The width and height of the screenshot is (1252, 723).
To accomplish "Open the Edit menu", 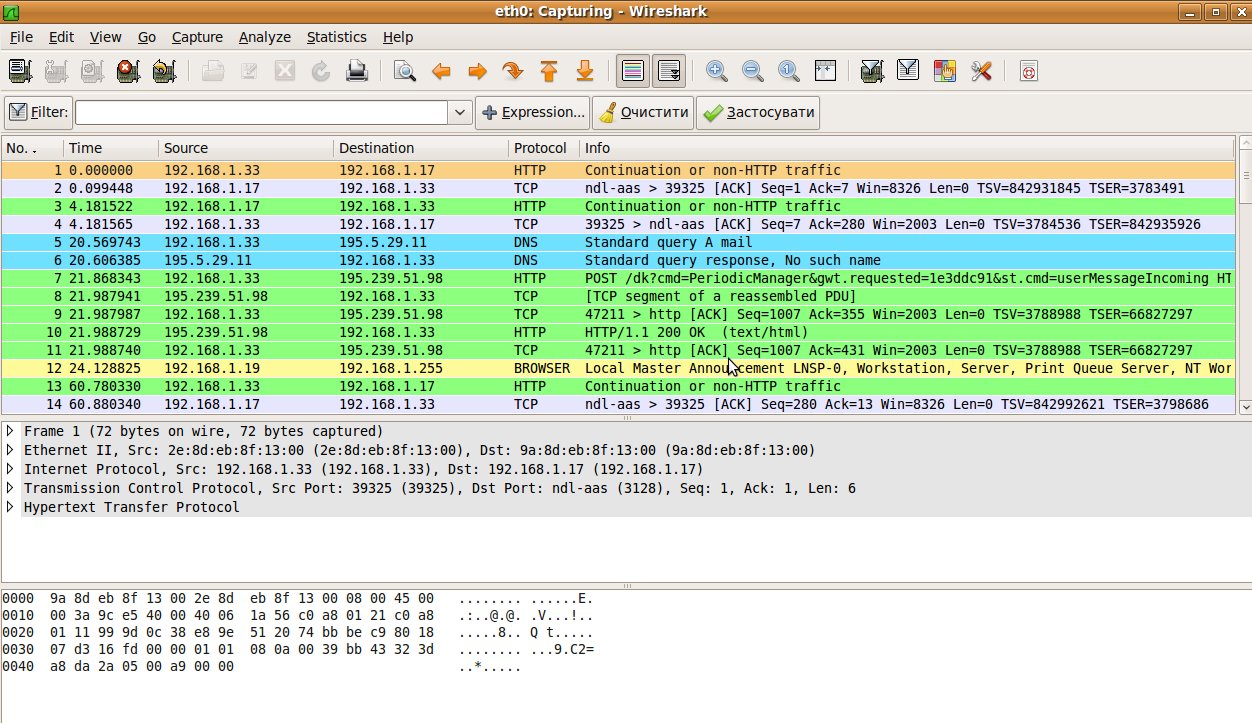I will click(x=61, y=37).
